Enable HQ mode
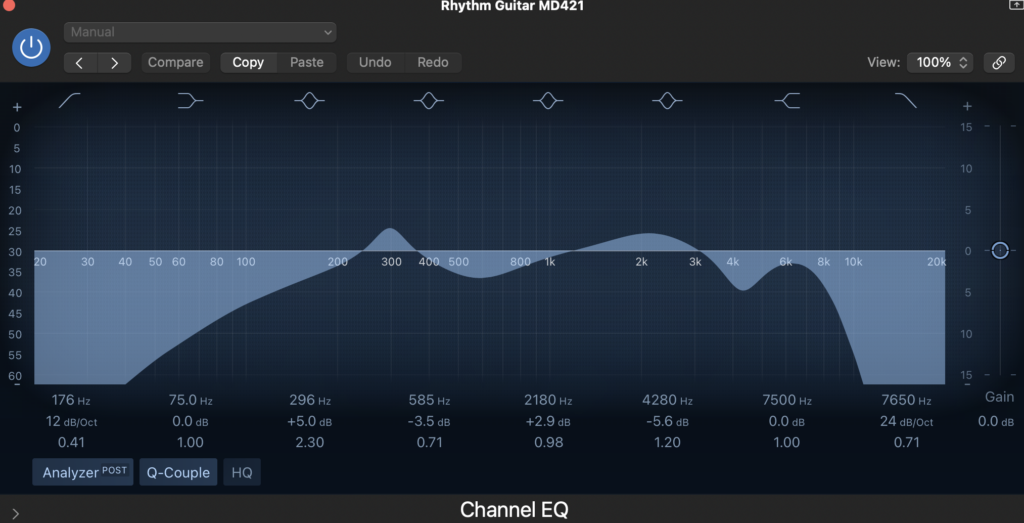 pyautogui.click(x=242, y=472)
